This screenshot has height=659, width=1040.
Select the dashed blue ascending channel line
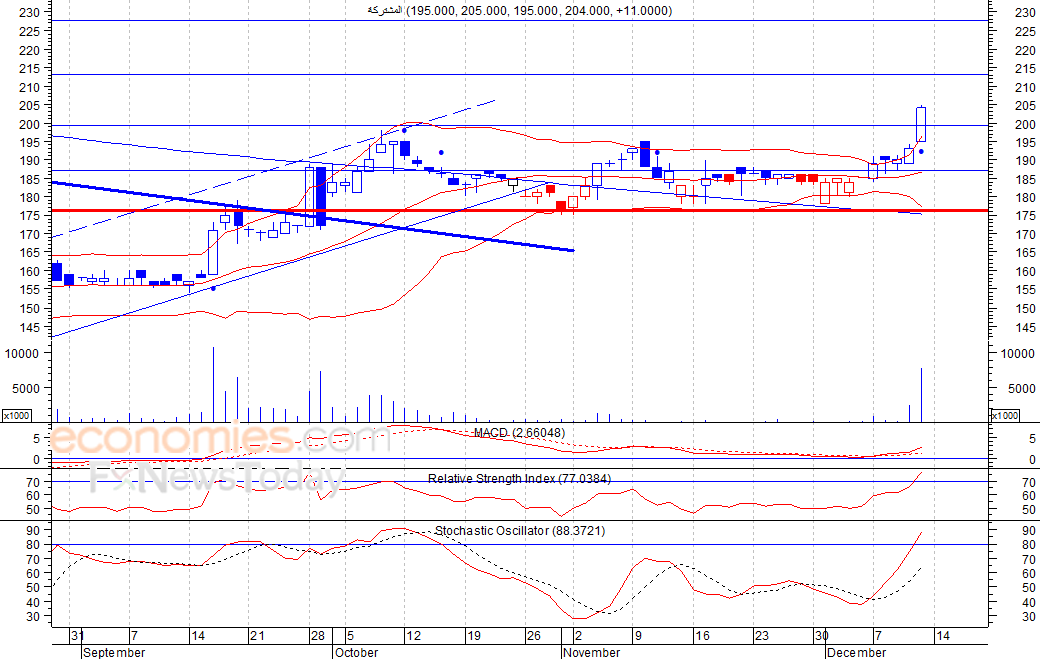(x=273, y=168)
